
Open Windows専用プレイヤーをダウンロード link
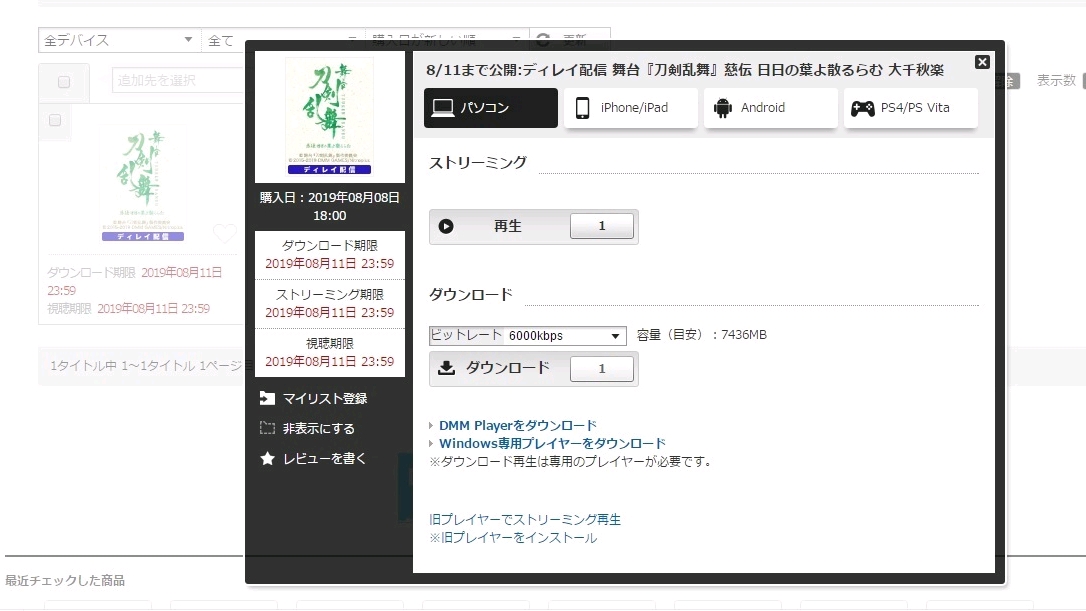coord(552,443)
